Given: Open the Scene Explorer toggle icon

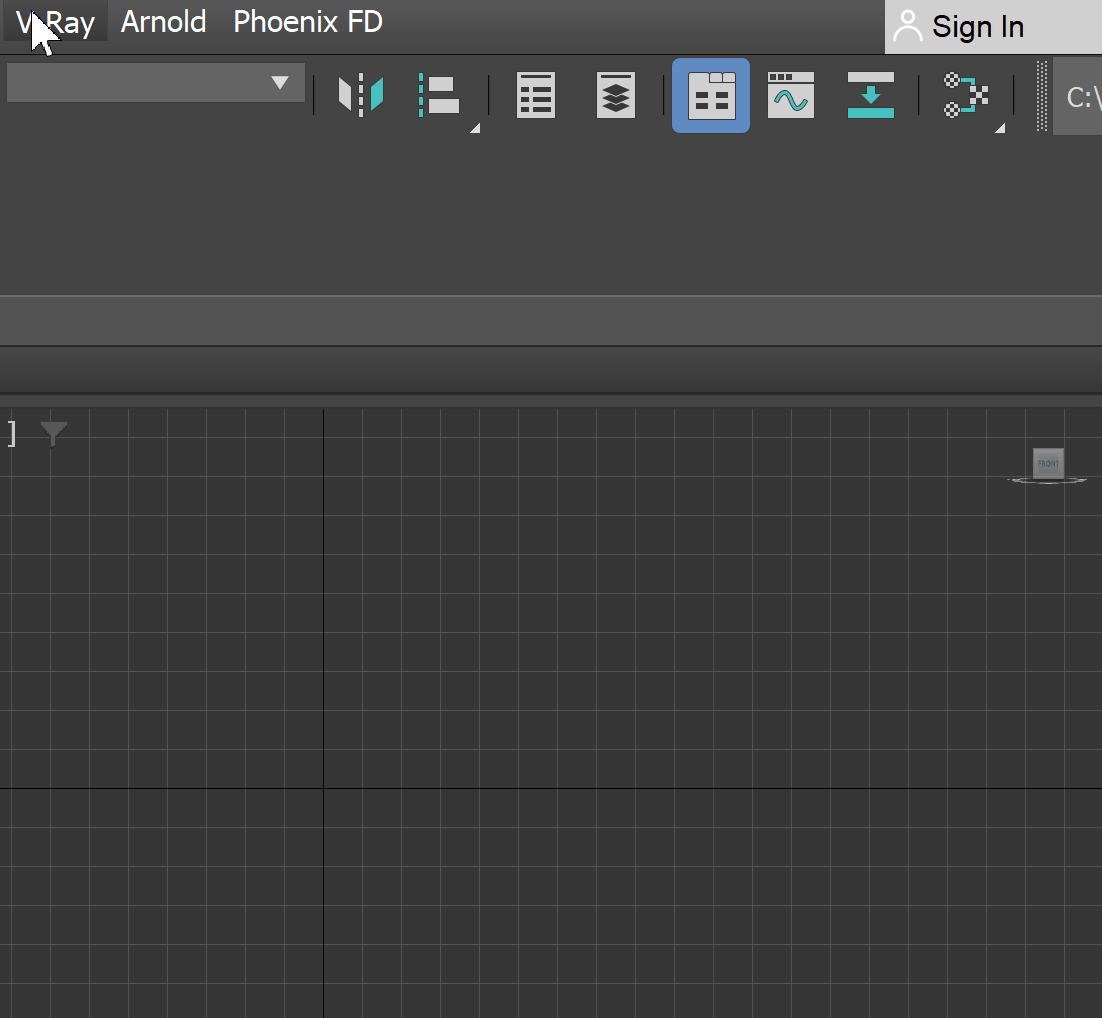Looking at the screenshot, I should tap(536, 95).
